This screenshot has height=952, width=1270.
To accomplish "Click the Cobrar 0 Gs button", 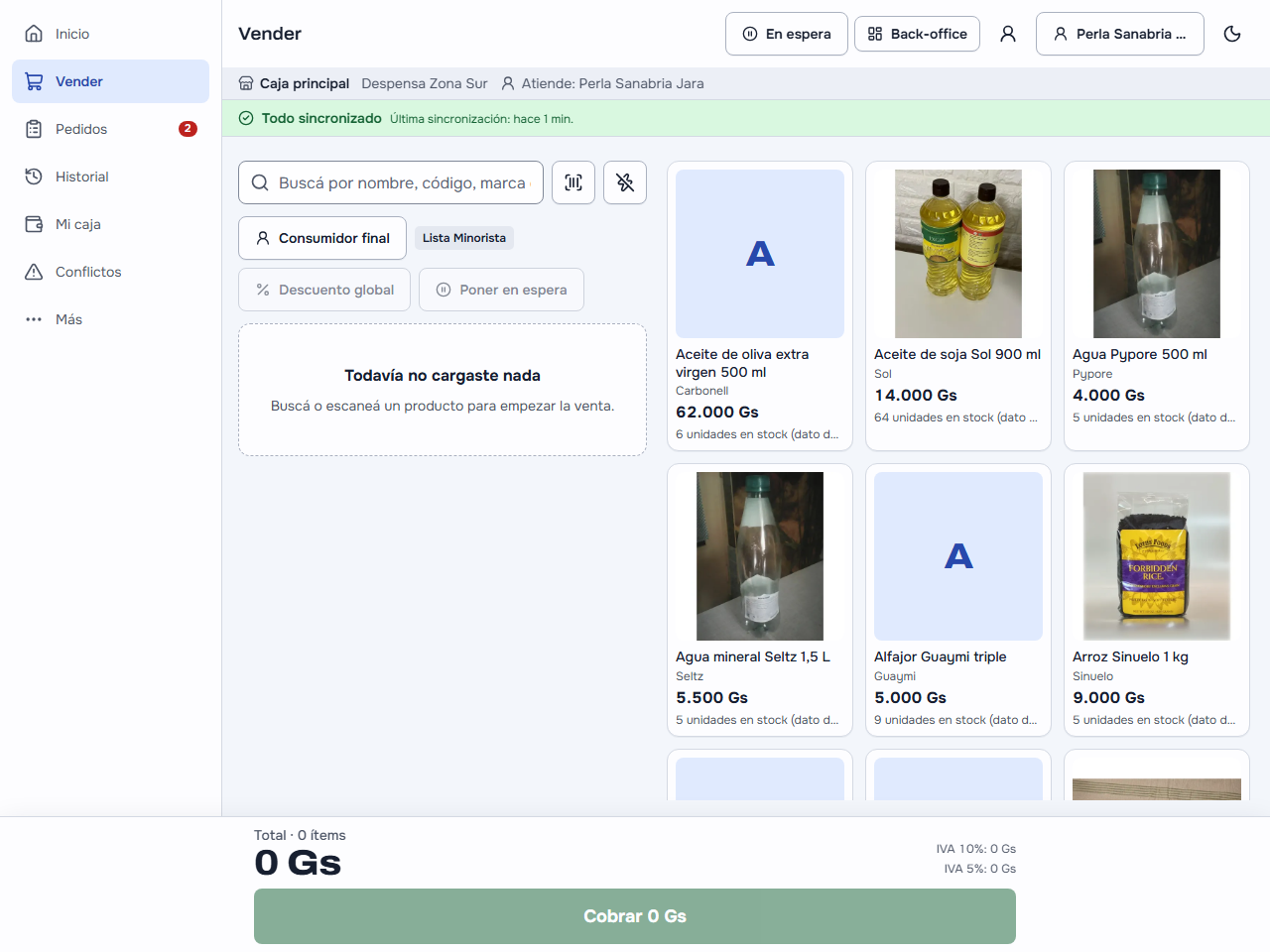I will (635, 916).
